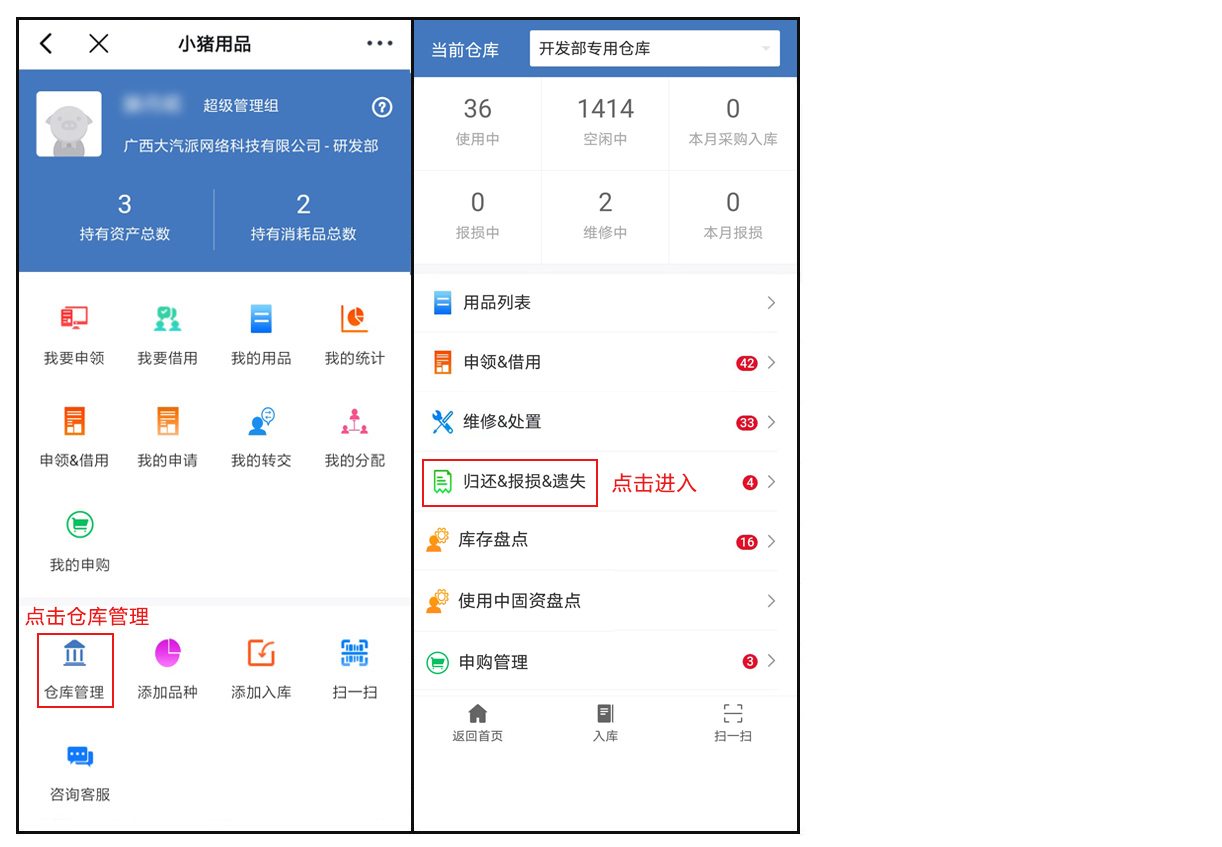Open the three-dot more menu

[380, 43]
